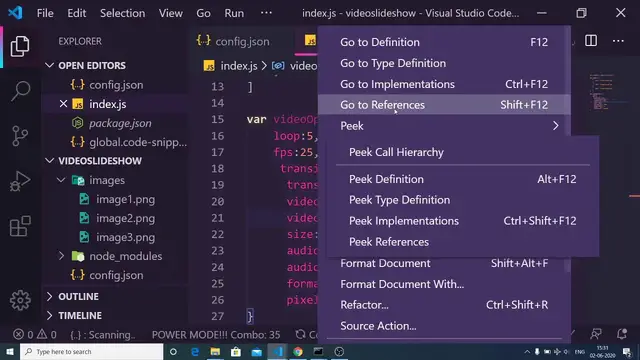Close index.js in Open Editors
The width and height of the screenshot is (640, 360).
(x=63, y=104)
